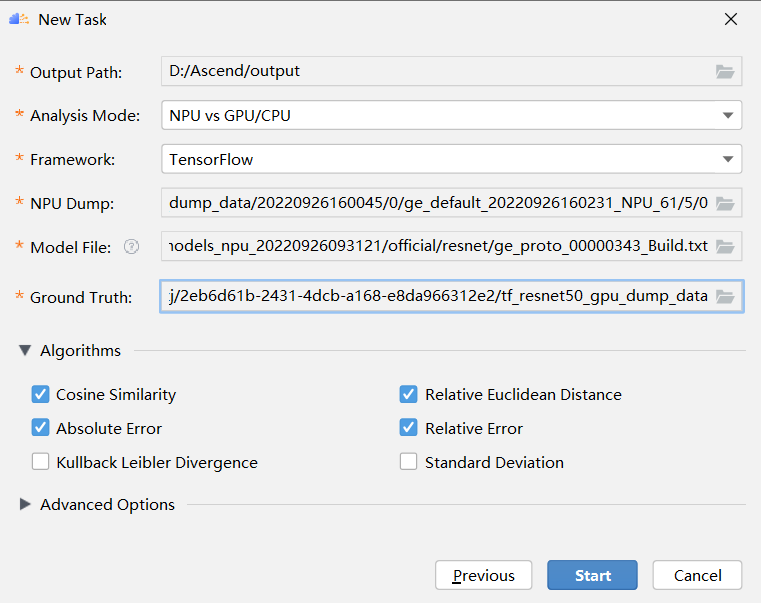Open the Analysis Mode dropdown
The width and height of the screenshot is (761, 603).
tap(451, 115)
